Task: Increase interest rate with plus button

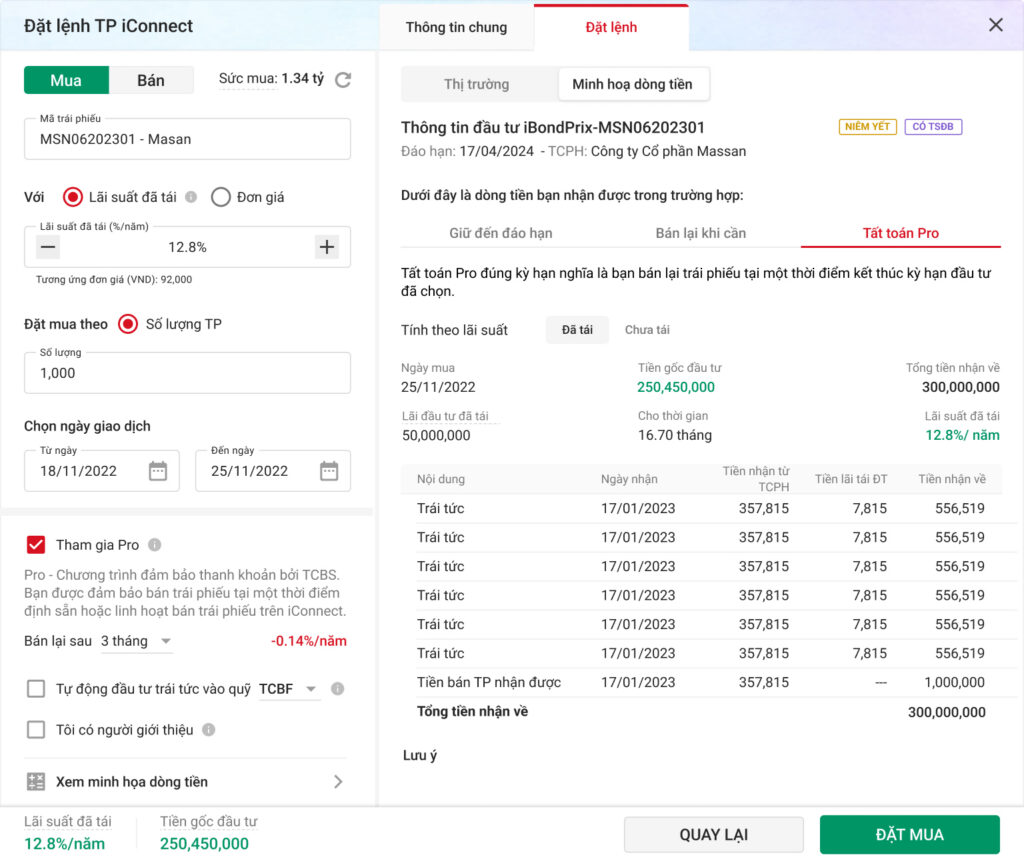Action: (326, 247)
